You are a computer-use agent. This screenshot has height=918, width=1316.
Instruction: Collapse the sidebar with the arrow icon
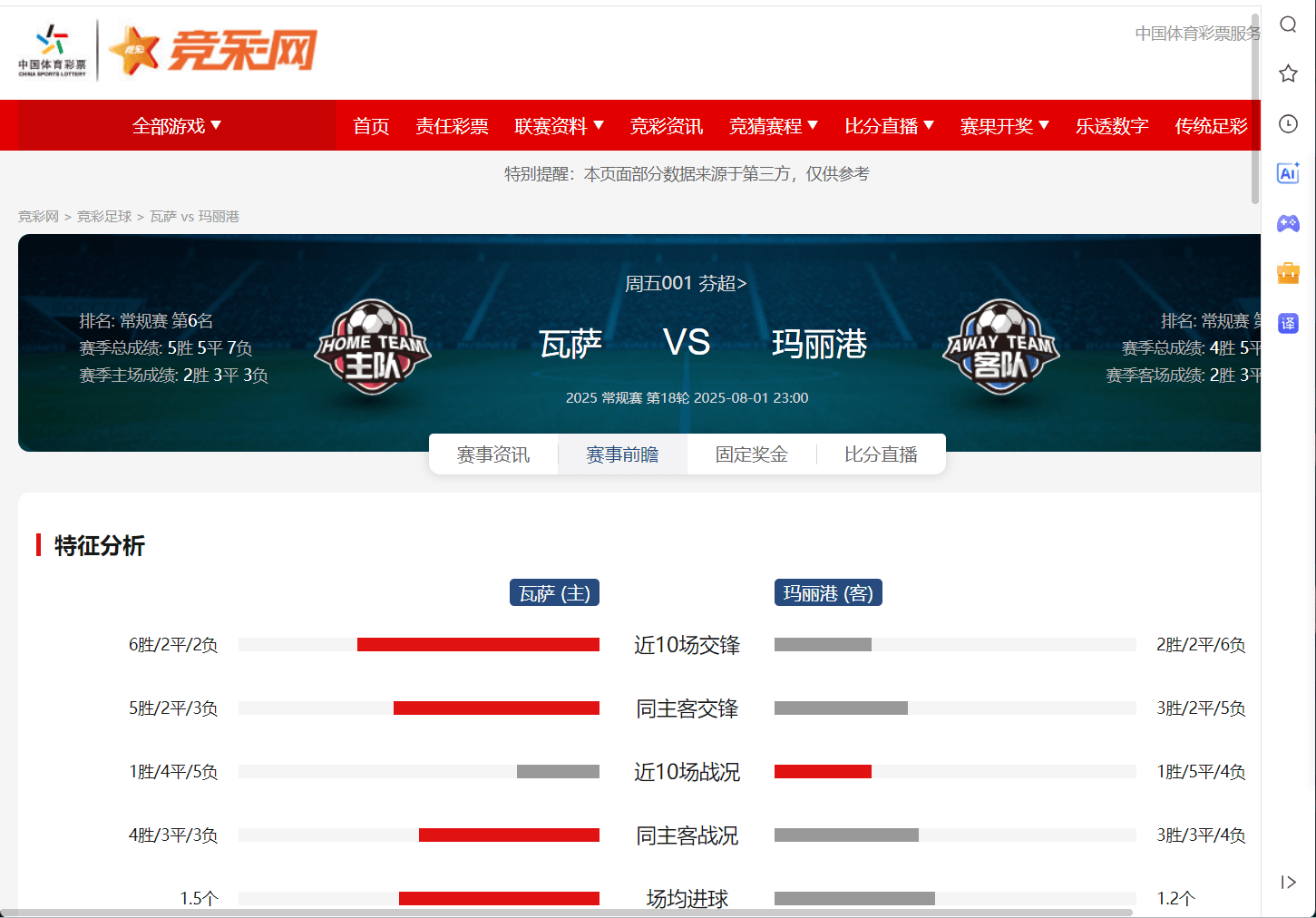click(x=1288, y=882)
